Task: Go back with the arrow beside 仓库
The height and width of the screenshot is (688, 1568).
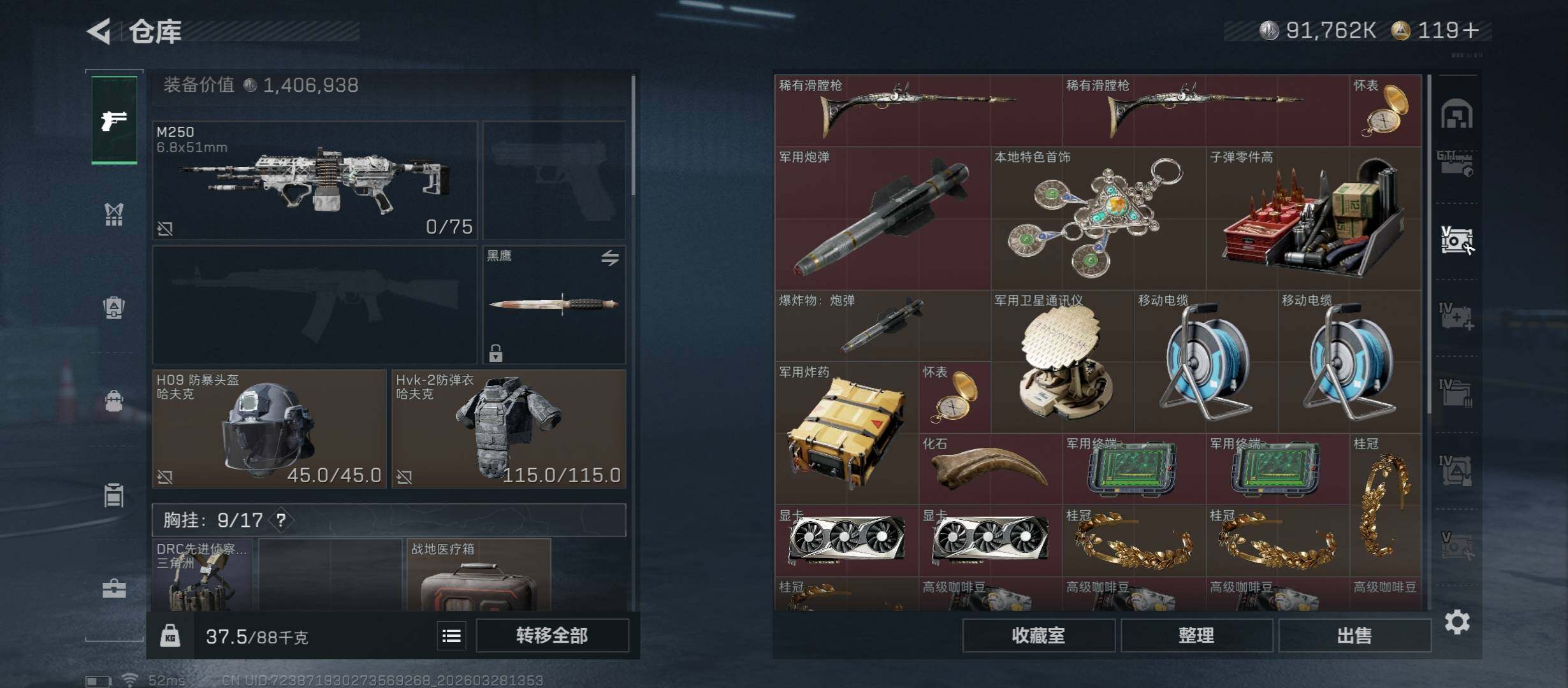Action: pos(99,31)
